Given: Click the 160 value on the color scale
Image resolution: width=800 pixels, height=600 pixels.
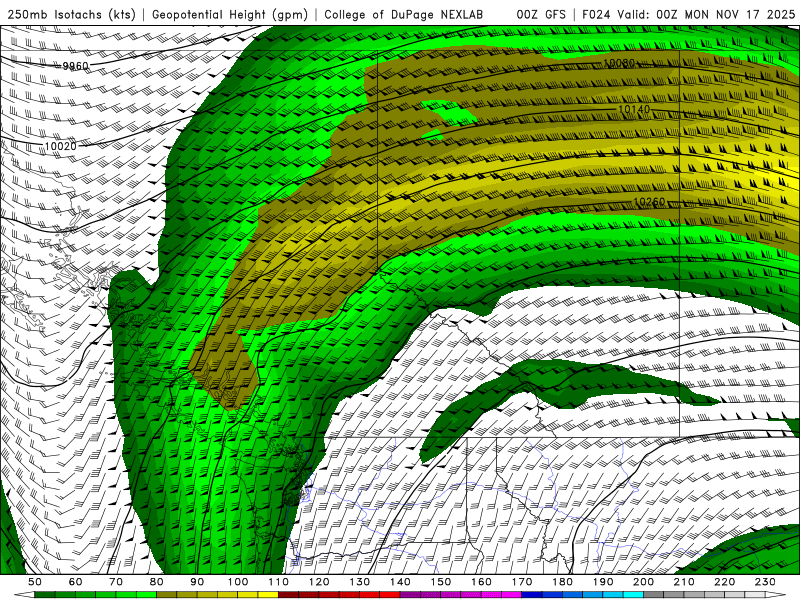Looking at the screenshot, I should (481, 582).
